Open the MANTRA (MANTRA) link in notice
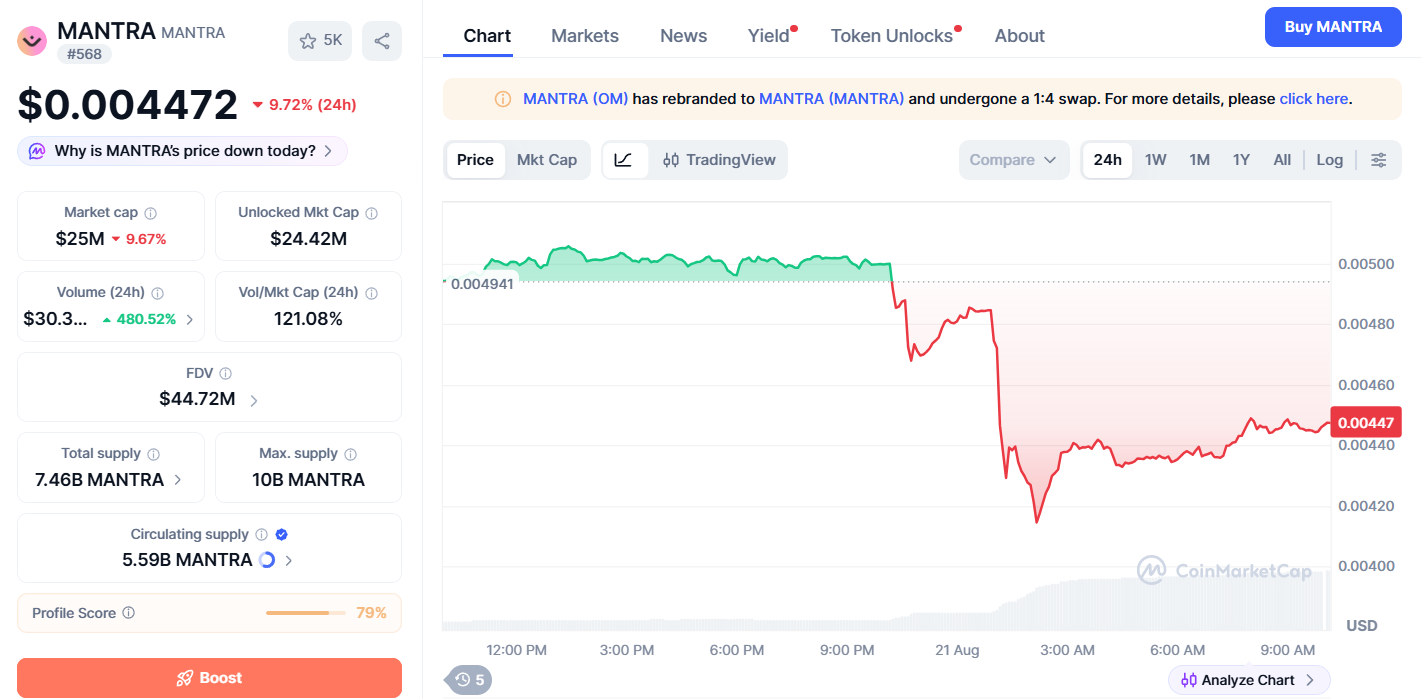 tap(832, 99)
